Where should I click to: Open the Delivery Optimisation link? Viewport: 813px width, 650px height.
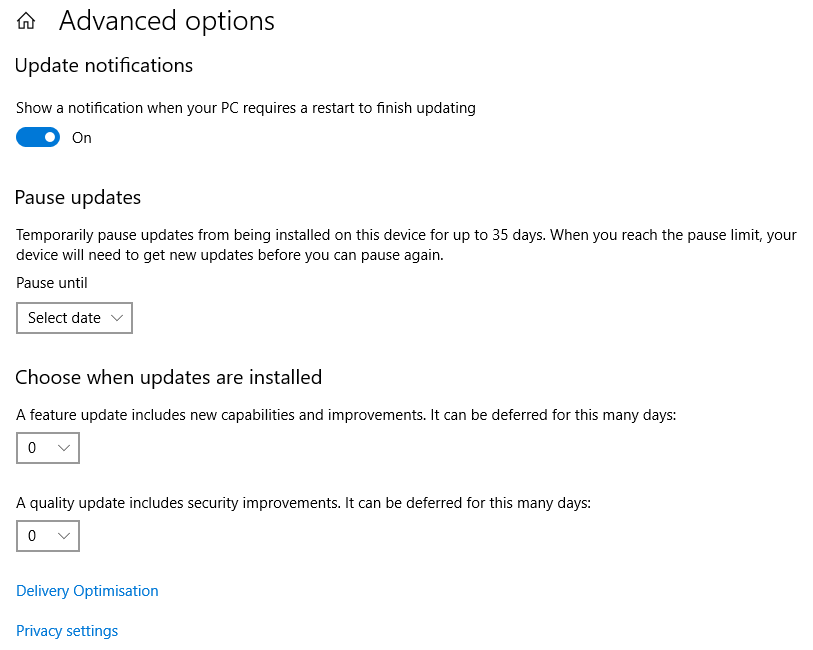click(x=87, y=591)
